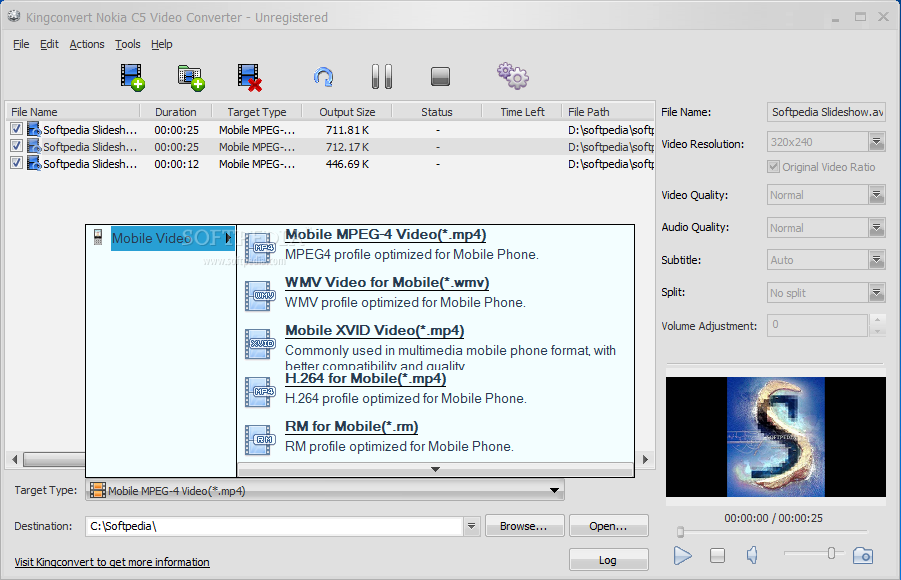Click the XVID icon beside Mobile XVID Video

coord(260,344)
